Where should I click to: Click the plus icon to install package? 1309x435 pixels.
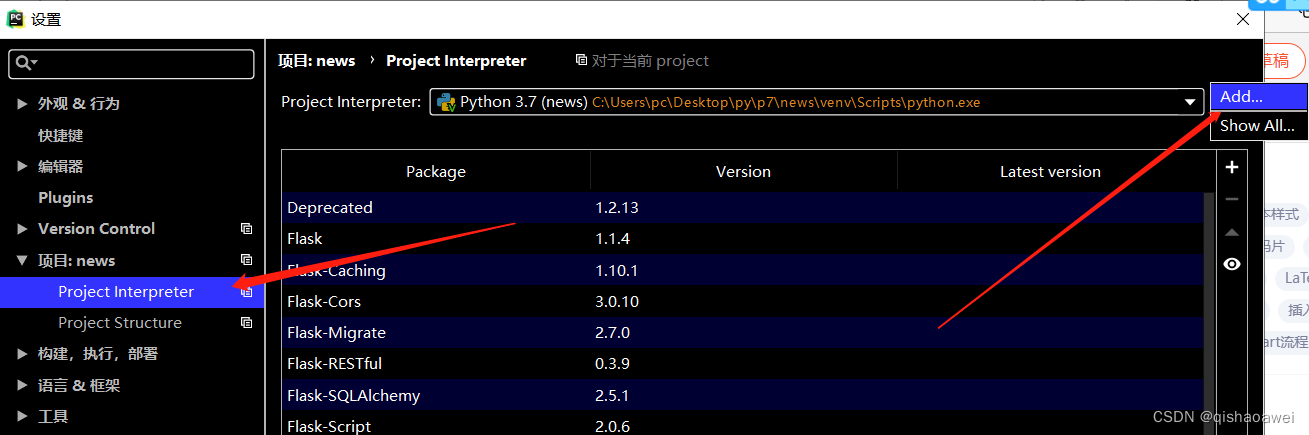coord(1232,168)
